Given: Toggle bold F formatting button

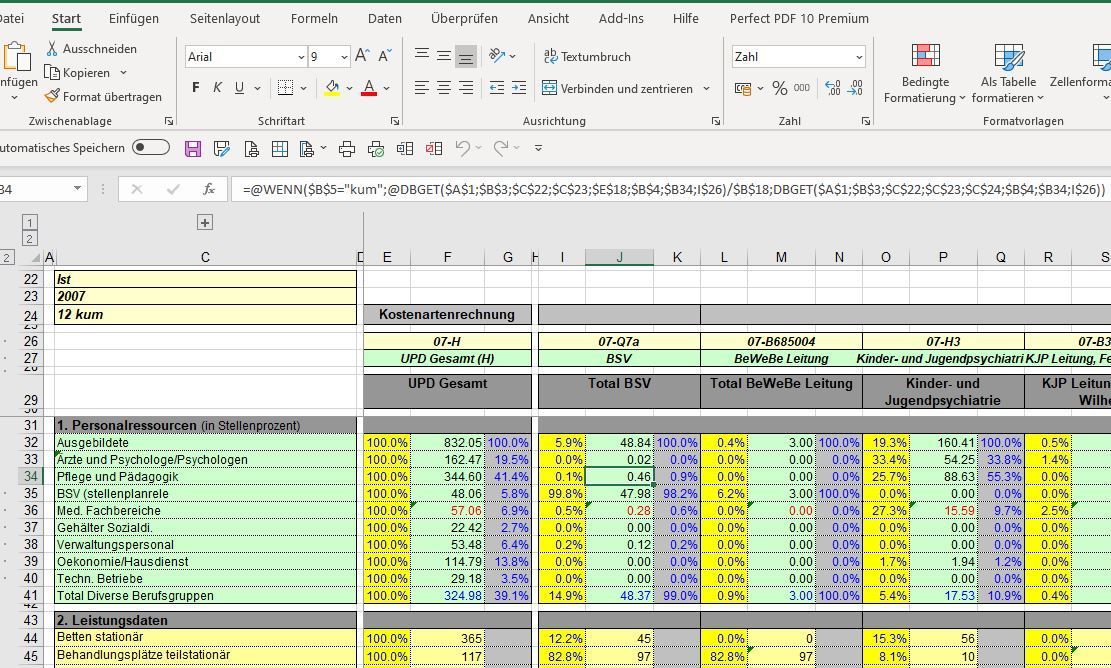Looking at the screenshot, I should 196,89.
